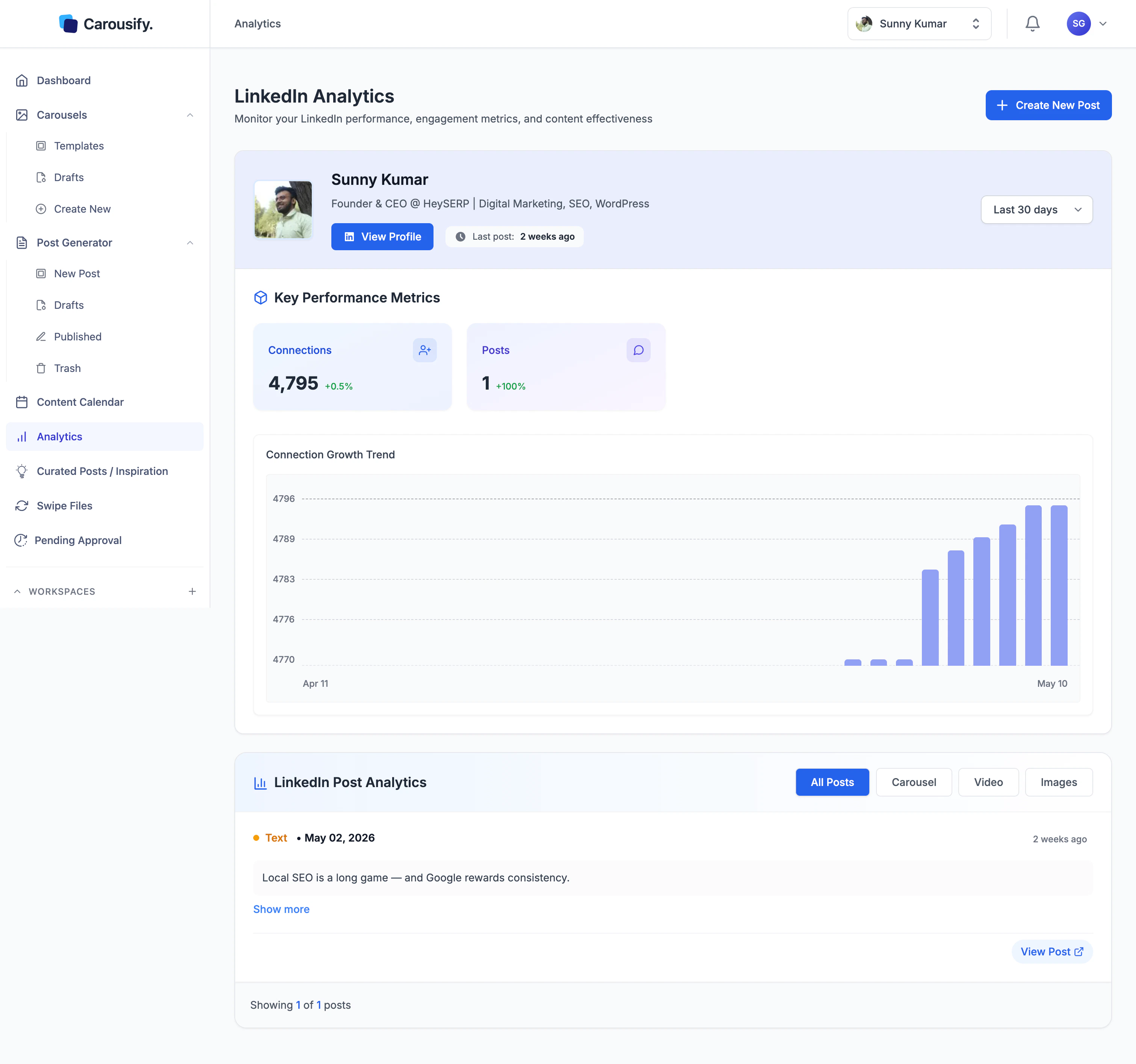This screenshot has height=1064, width=1136.
Task: Click the Content Calendar icon
Action: [22, 402]
